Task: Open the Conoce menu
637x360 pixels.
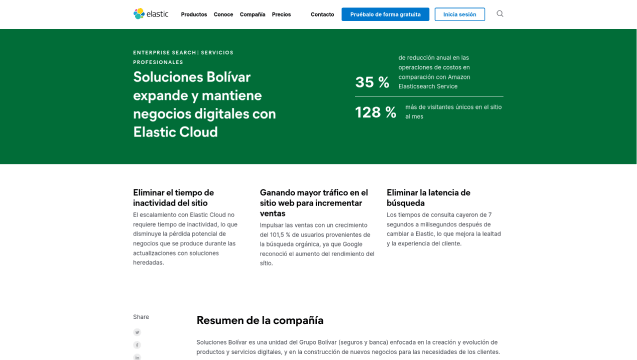Action: point(223,14)
